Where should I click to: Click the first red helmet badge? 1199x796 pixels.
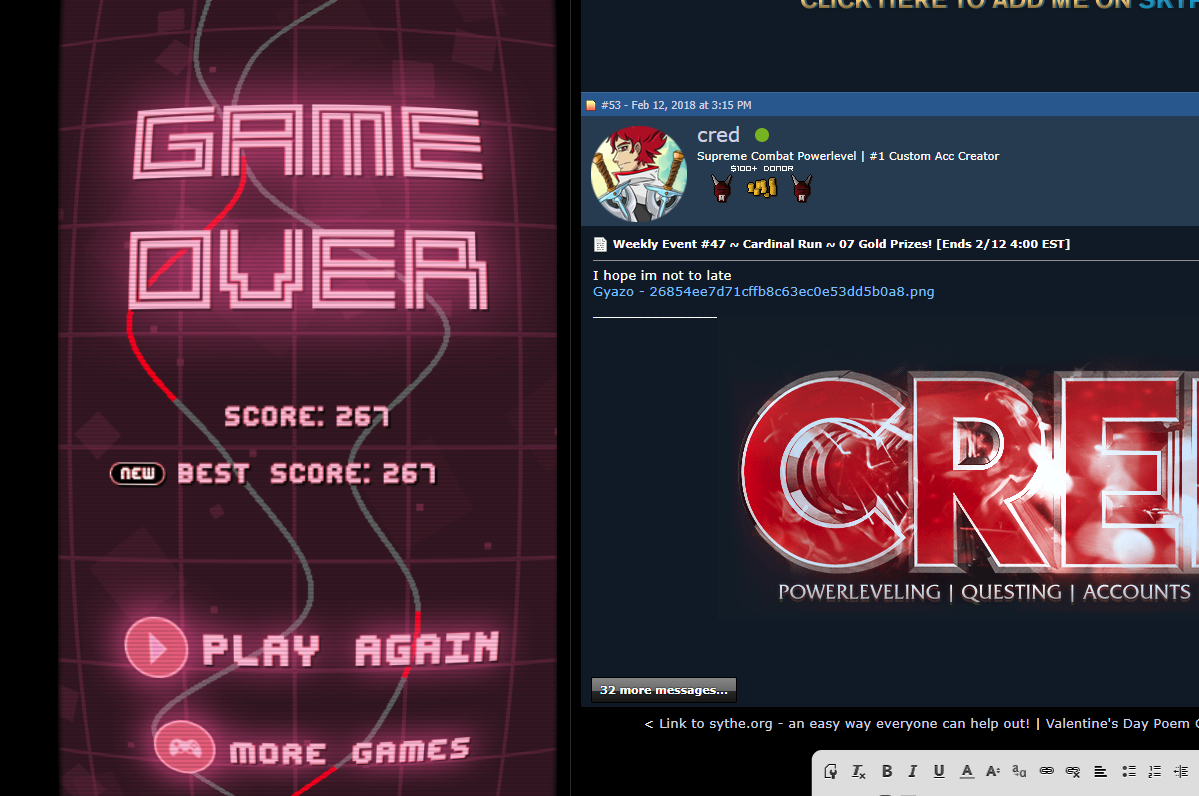[721, 187]
